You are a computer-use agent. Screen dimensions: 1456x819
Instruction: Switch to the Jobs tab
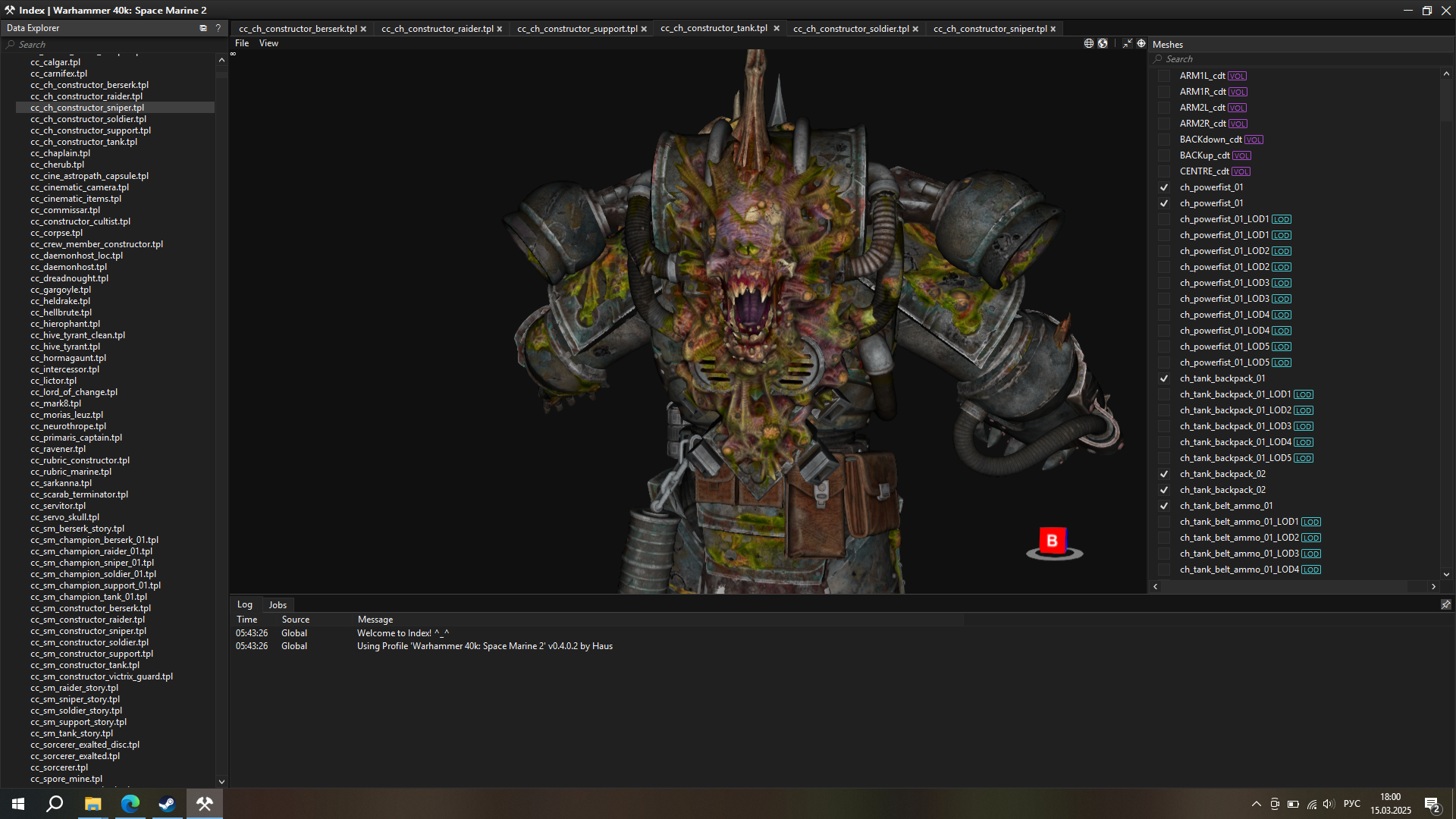point(278,604)
